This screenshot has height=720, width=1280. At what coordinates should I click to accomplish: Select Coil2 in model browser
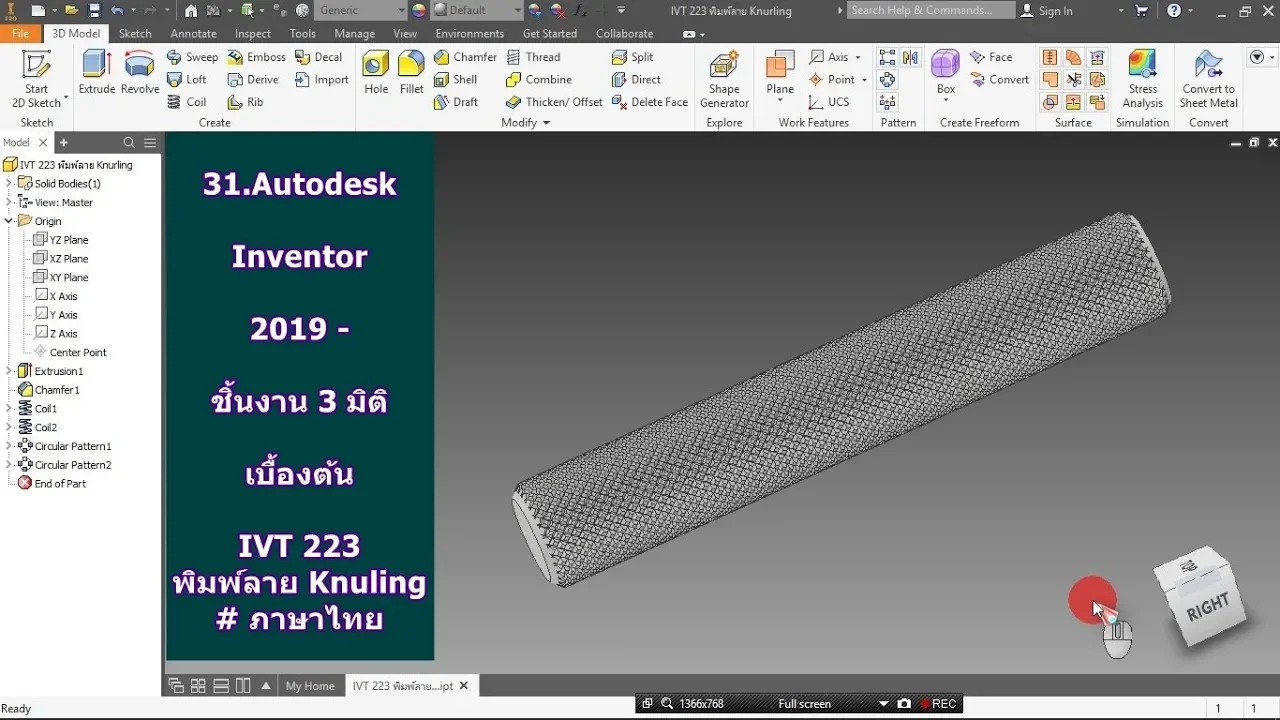point(38,427)
